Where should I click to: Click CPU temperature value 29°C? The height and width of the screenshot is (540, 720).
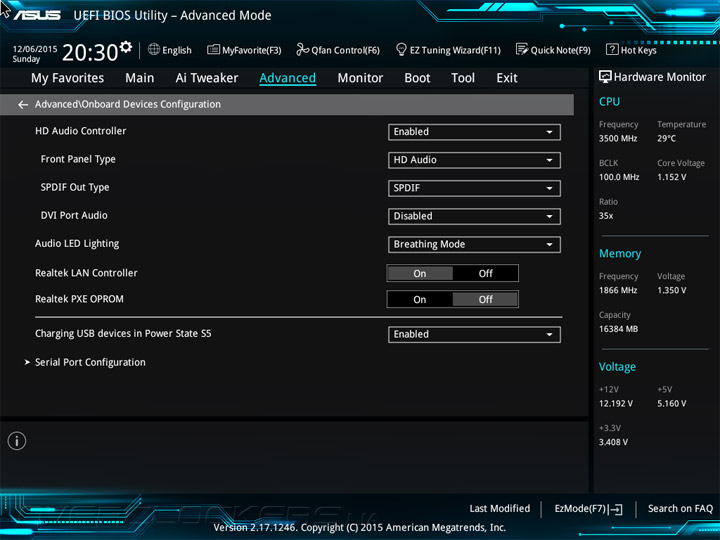(666, 138)
